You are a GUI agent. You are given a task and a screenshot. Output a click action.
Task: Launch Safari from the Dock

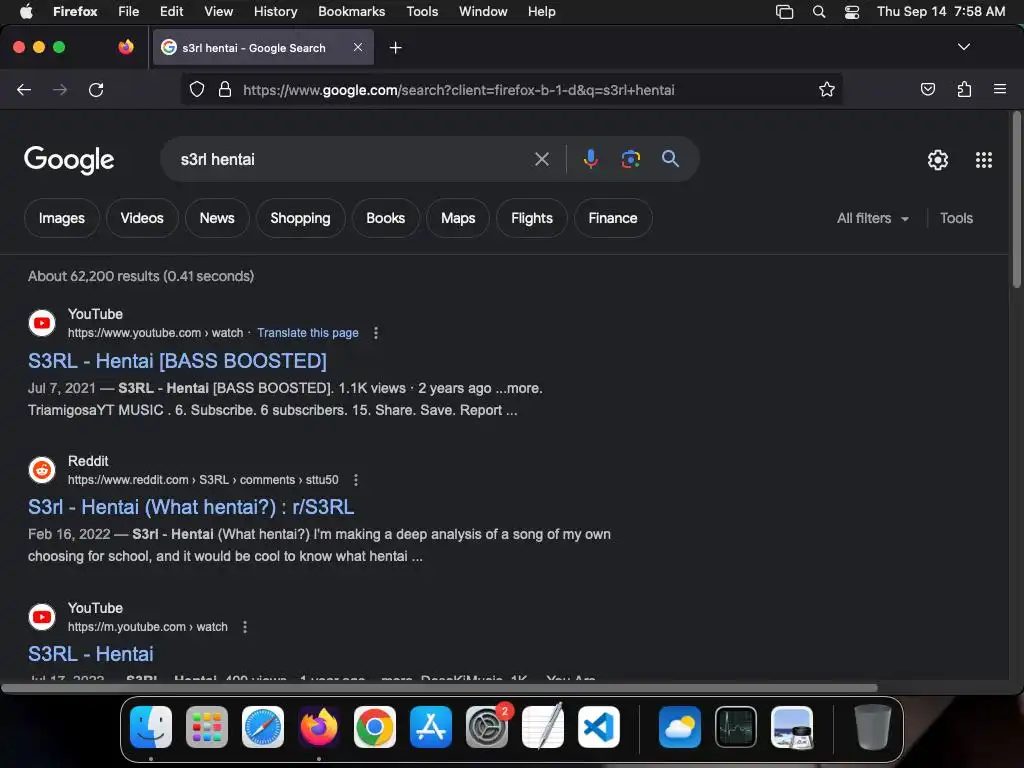pyautogui.click(x=263, y=727)
